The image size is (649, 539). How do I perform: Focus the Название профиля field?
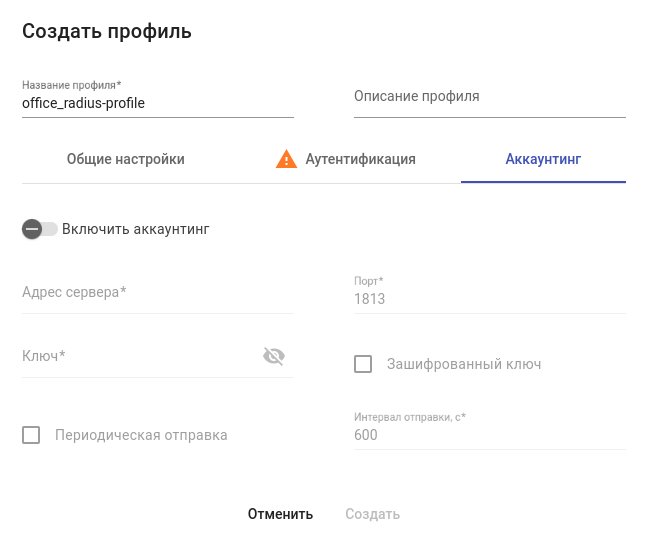coord(157,103)
